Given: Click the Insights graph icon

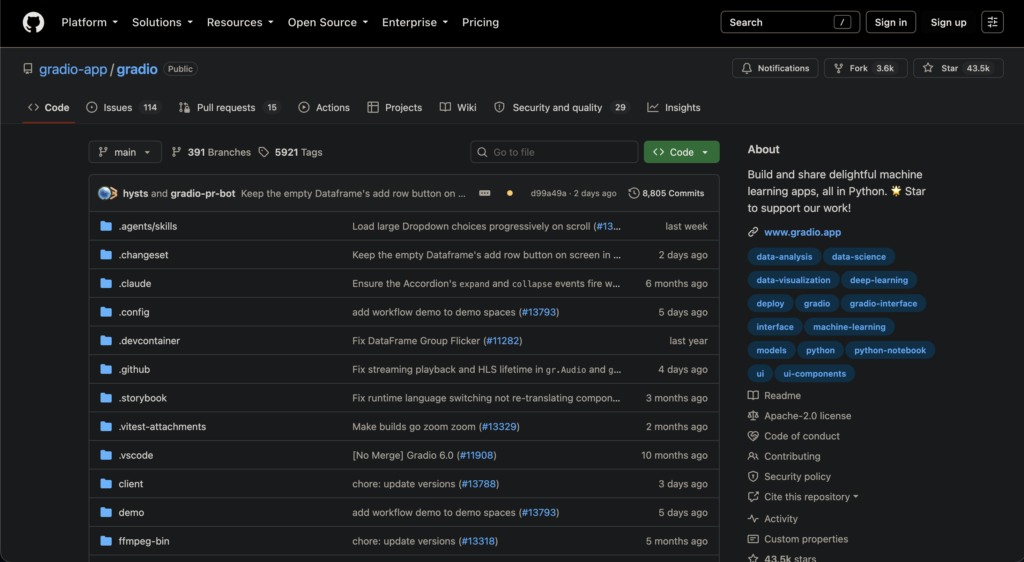Looking at the screenshot, I should pyautogui.click(x=652, y=107).
